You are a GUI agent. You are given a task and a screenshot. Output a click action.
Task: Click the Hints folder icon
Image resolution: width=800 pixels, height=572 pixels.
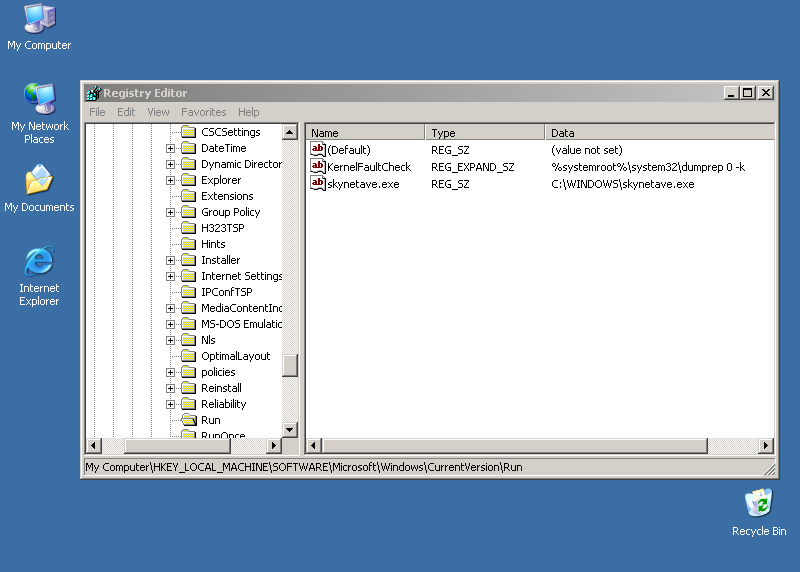pyautogui.click(x=189, y=244)
